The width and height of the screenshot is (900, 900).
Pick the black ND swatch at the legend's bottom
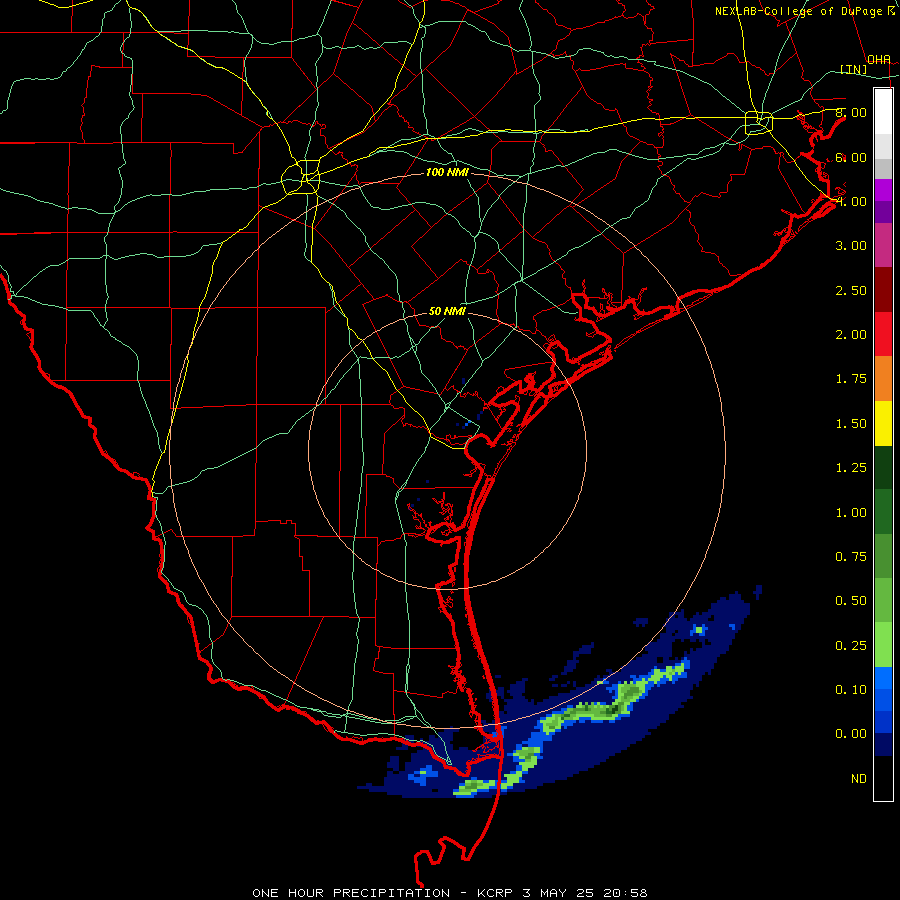883,778
